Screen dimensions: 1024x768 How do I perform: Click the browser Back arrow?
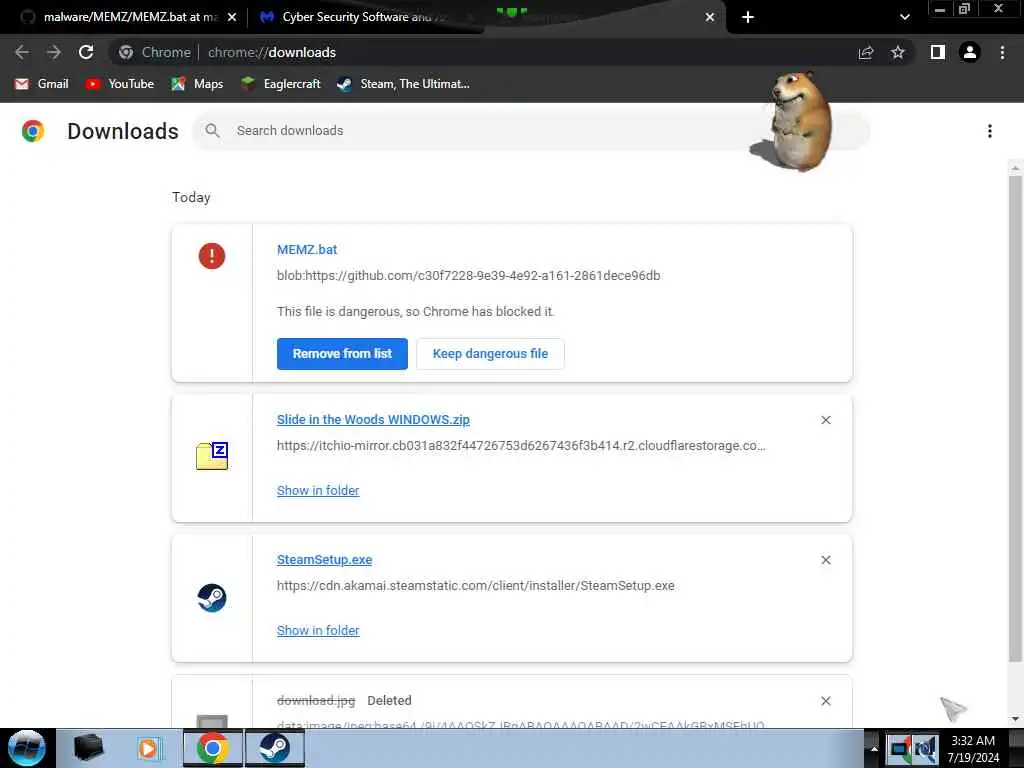coord(22,52)
